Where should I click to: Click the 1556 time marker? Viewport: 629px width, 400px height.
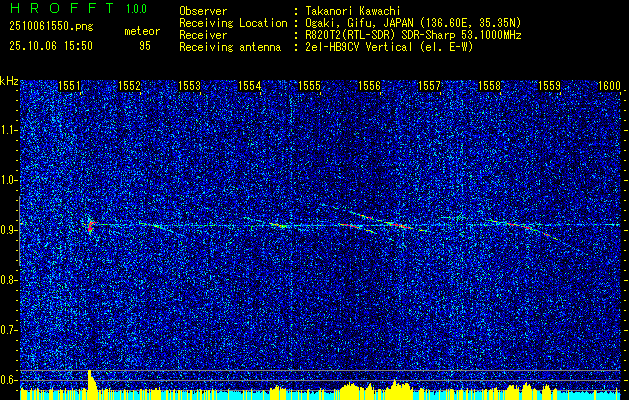369,86
